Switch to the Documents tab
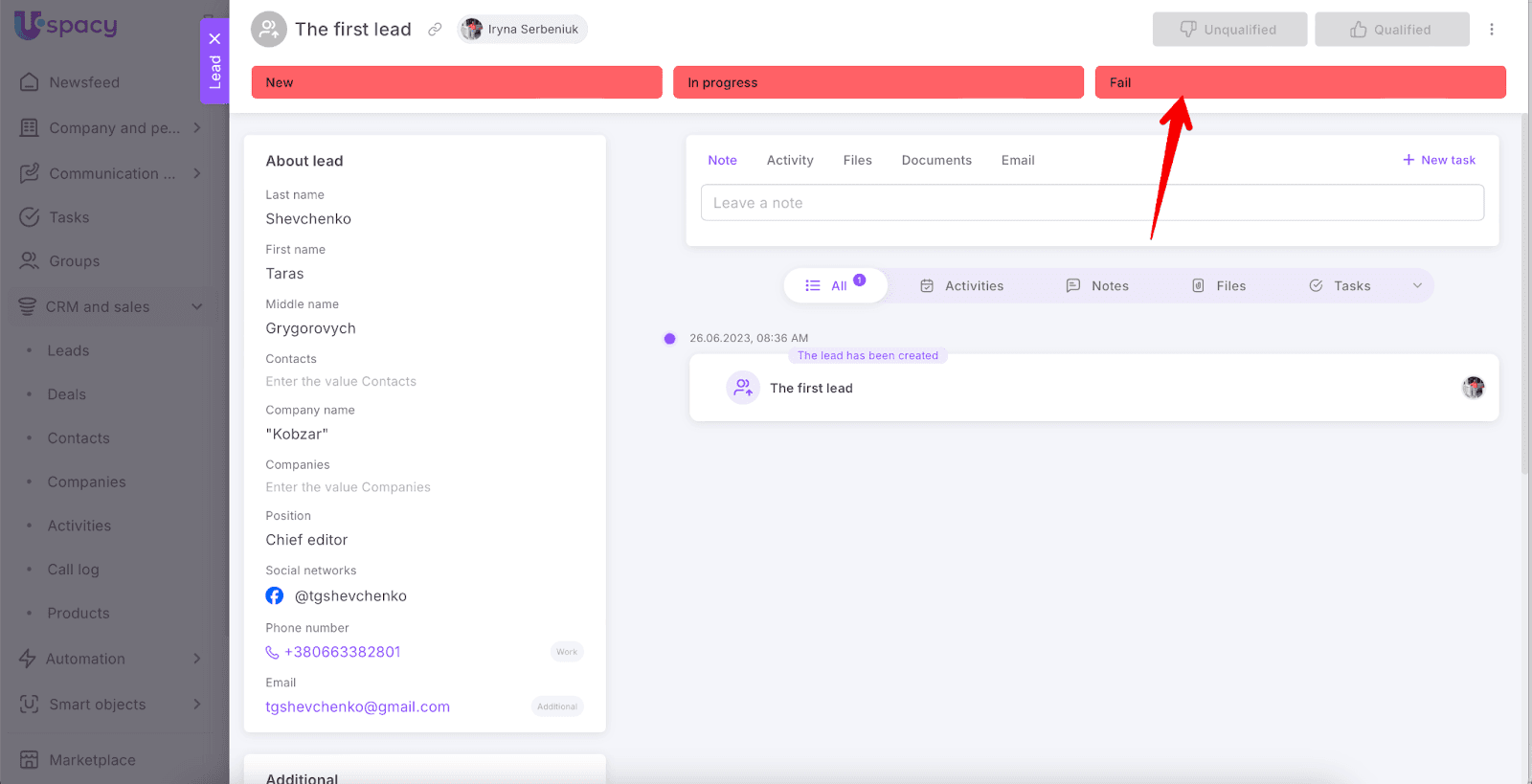 (x=935, y=161)
